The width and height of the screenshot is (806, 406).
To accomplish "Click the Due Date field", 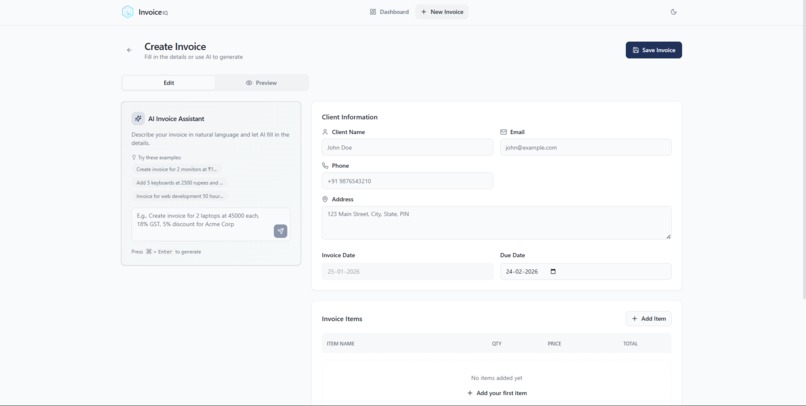I will (x=585, y=271).
